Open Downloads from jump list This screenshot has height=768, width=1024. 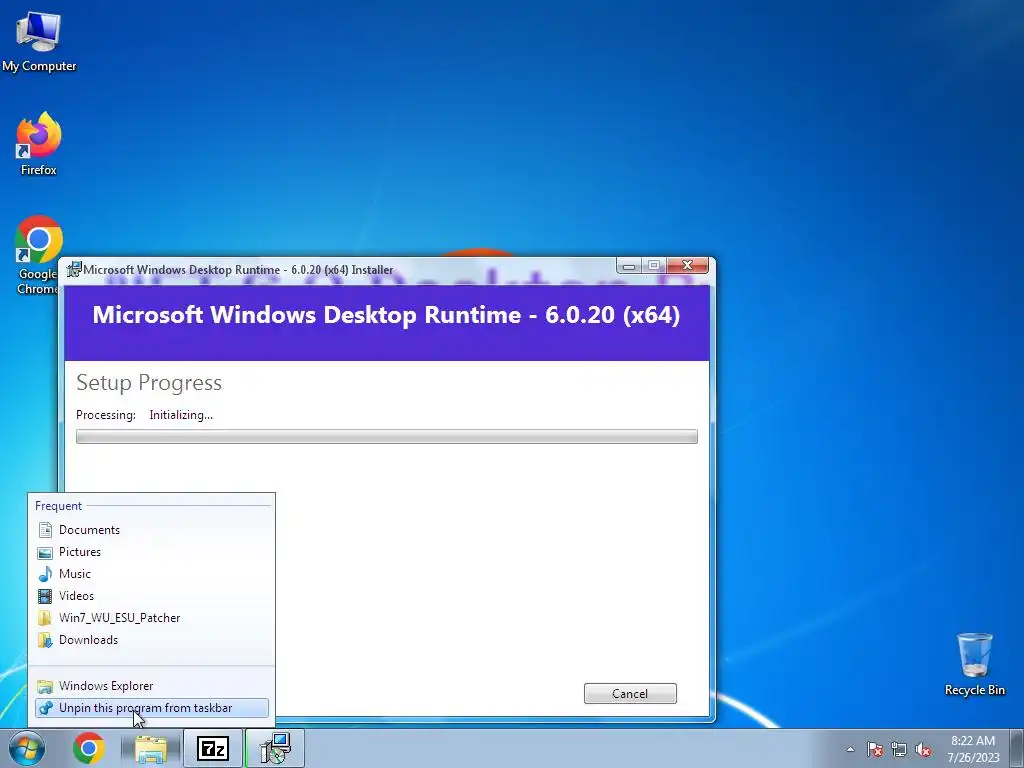point(152,640)
